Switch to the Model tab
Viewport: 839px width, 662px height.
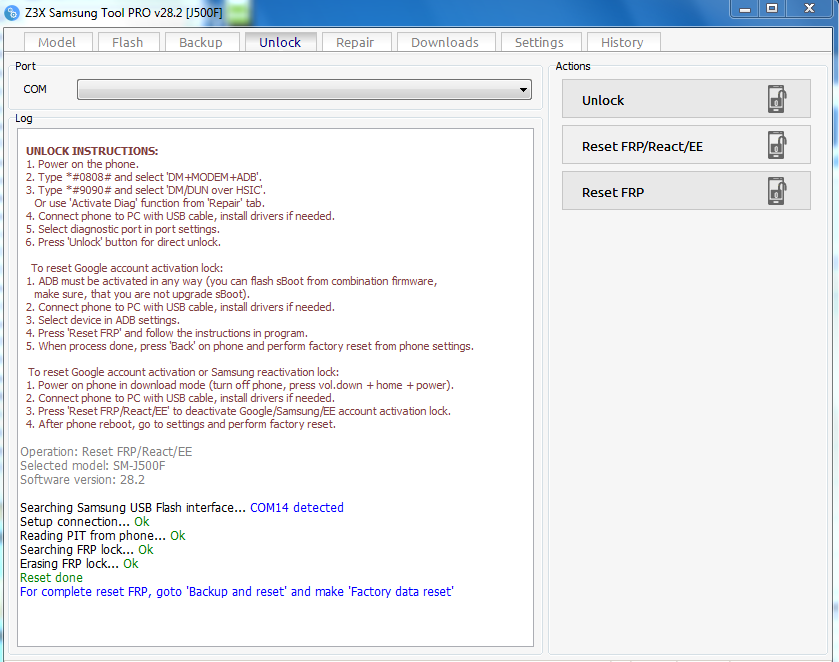tap(57, 42)
